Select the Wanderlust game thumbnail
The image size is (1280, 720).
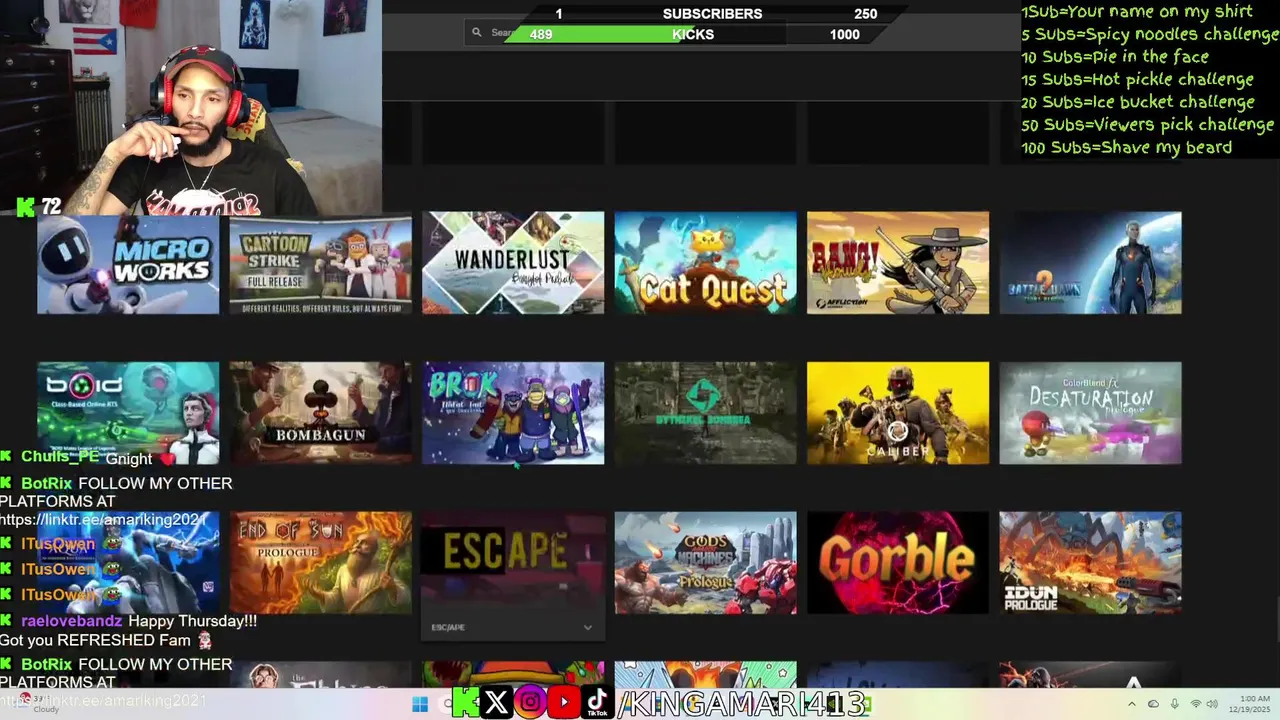pos(513,263)
